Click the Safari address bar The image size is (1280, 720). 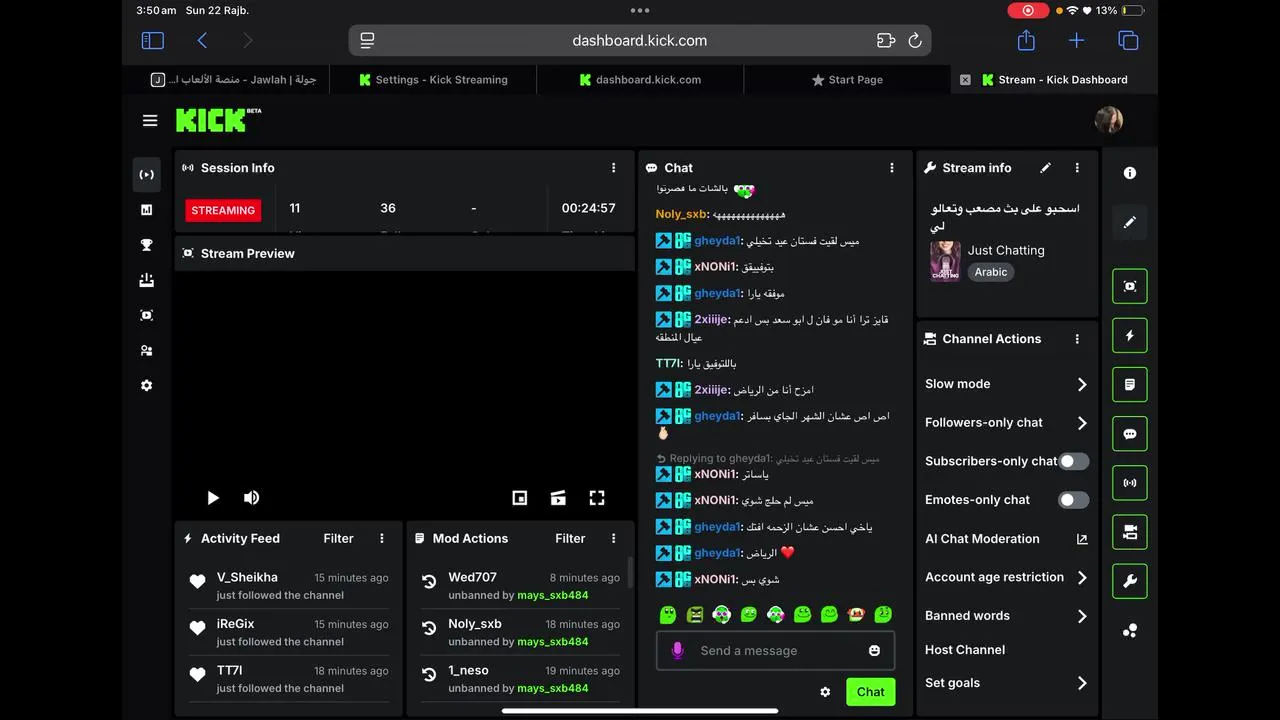click(640, 41)
